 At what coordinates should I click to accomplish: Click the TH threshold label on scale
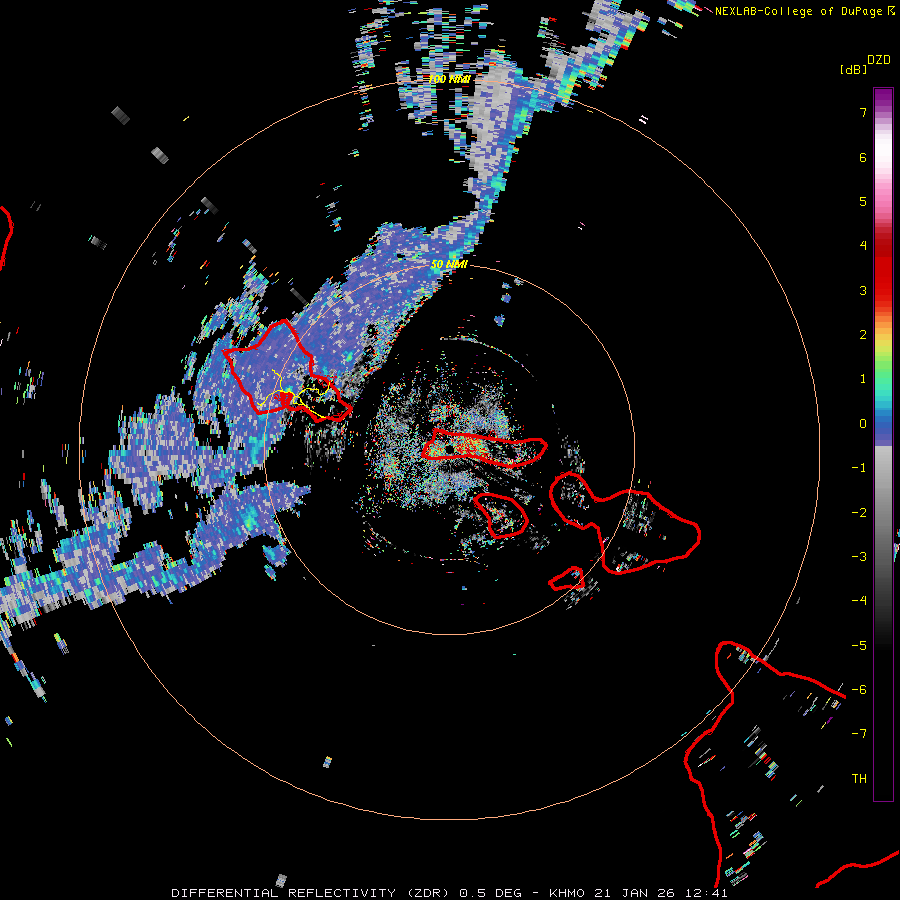(x=859, y=779)
